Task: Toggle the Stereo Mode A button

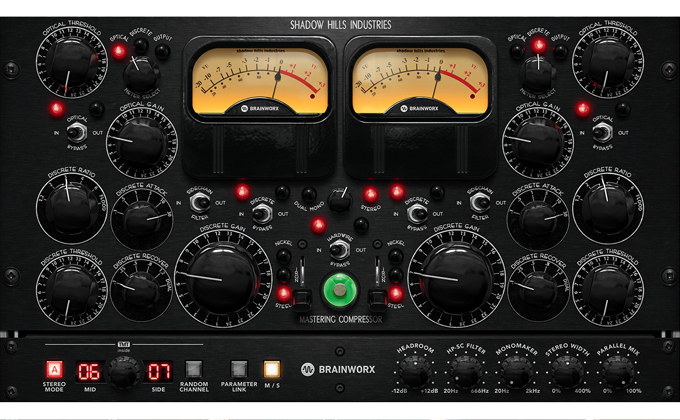Action: [x=55, y=369]
